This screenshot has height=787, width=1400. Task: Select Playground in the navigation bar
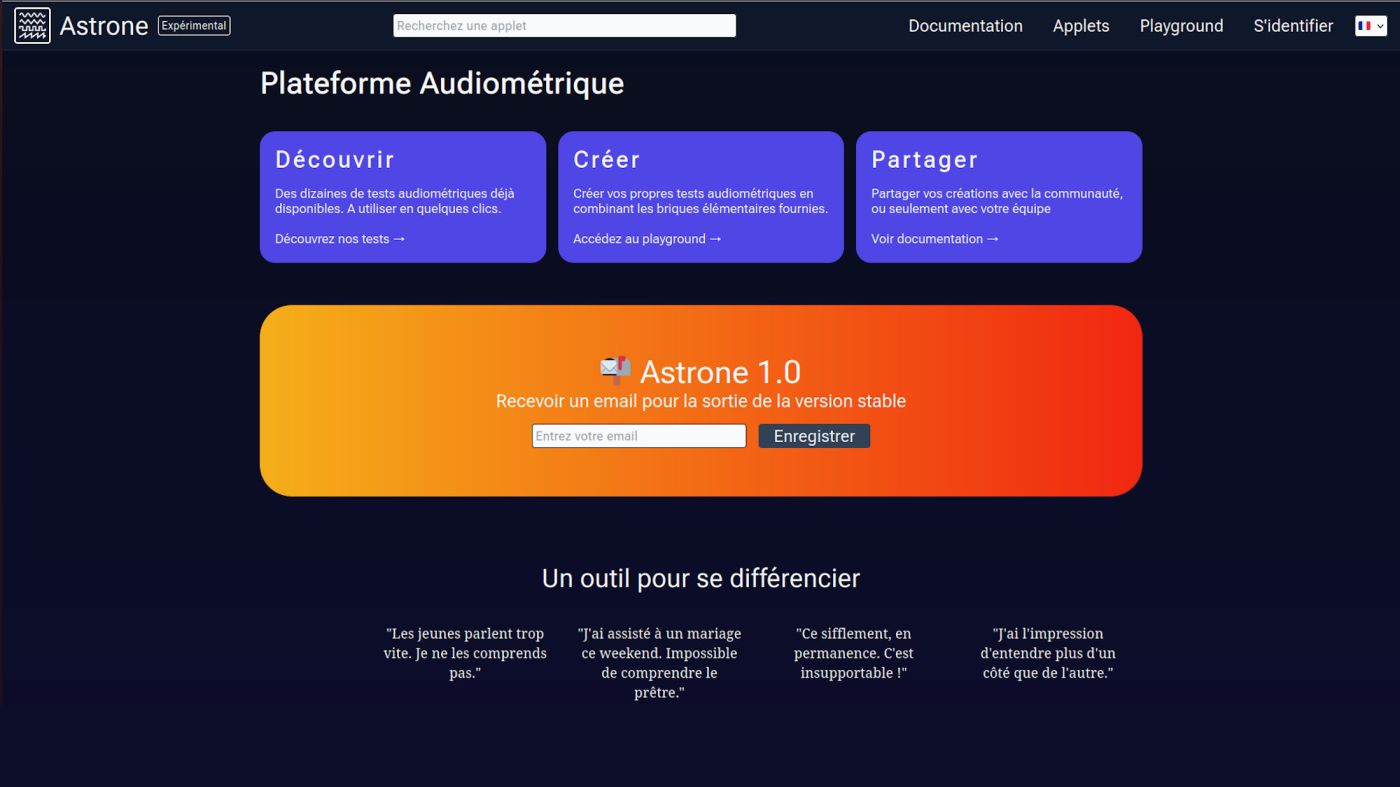tap(1181, 25)
